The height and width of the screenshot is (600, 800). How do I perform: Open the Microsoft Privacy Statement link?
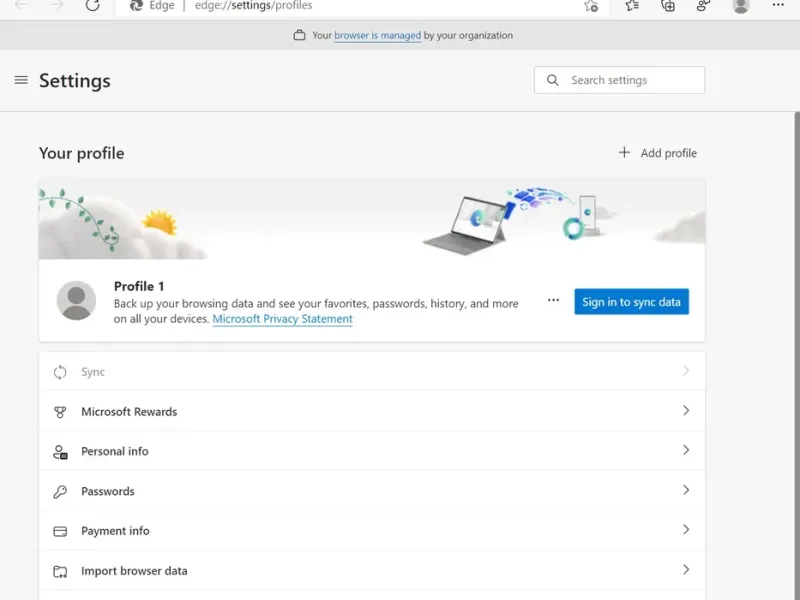coord(282,319)
